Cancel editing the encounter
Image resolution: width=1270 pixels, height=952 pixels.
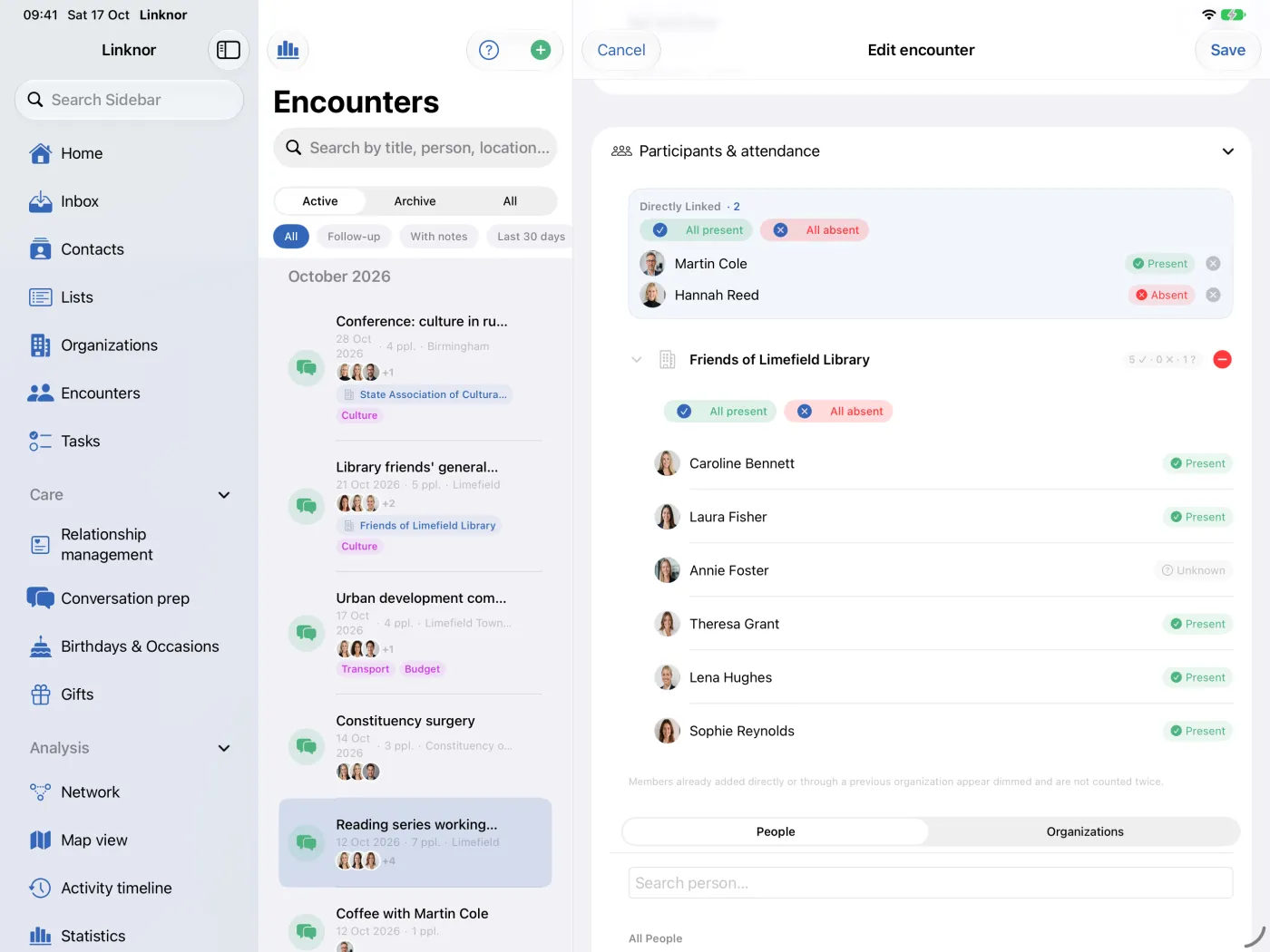pyautogui.click(x=621, y=50)
